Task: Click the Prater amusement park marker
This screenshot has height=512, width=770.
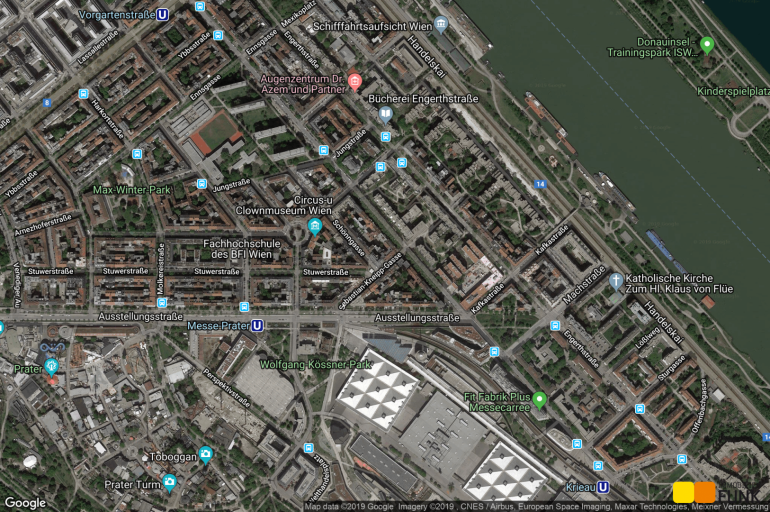Action: pos(52,367)
